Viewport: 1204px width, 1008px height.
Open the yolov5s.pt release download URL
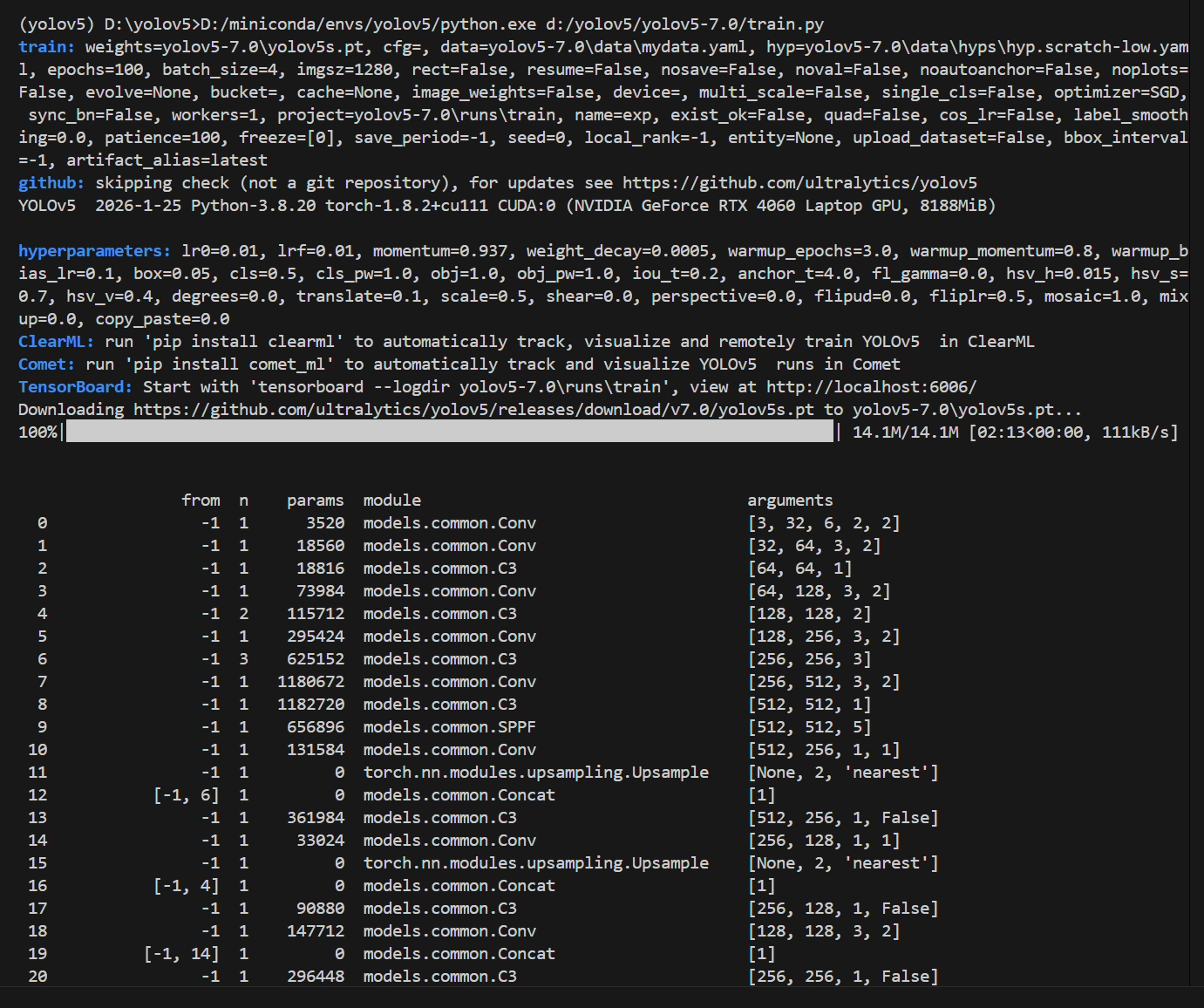[473, 410]
